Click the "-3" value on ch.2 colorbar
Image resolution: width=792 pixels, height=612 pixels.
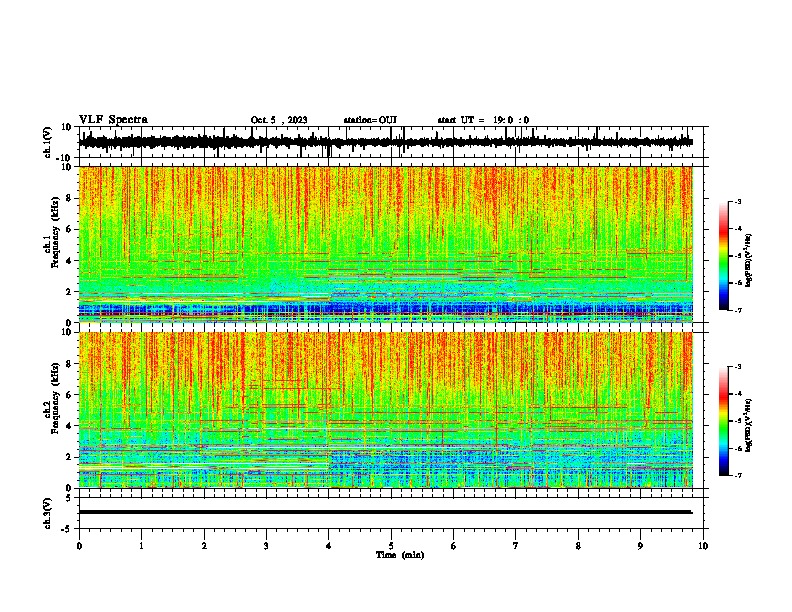click(x=738, y=367)
